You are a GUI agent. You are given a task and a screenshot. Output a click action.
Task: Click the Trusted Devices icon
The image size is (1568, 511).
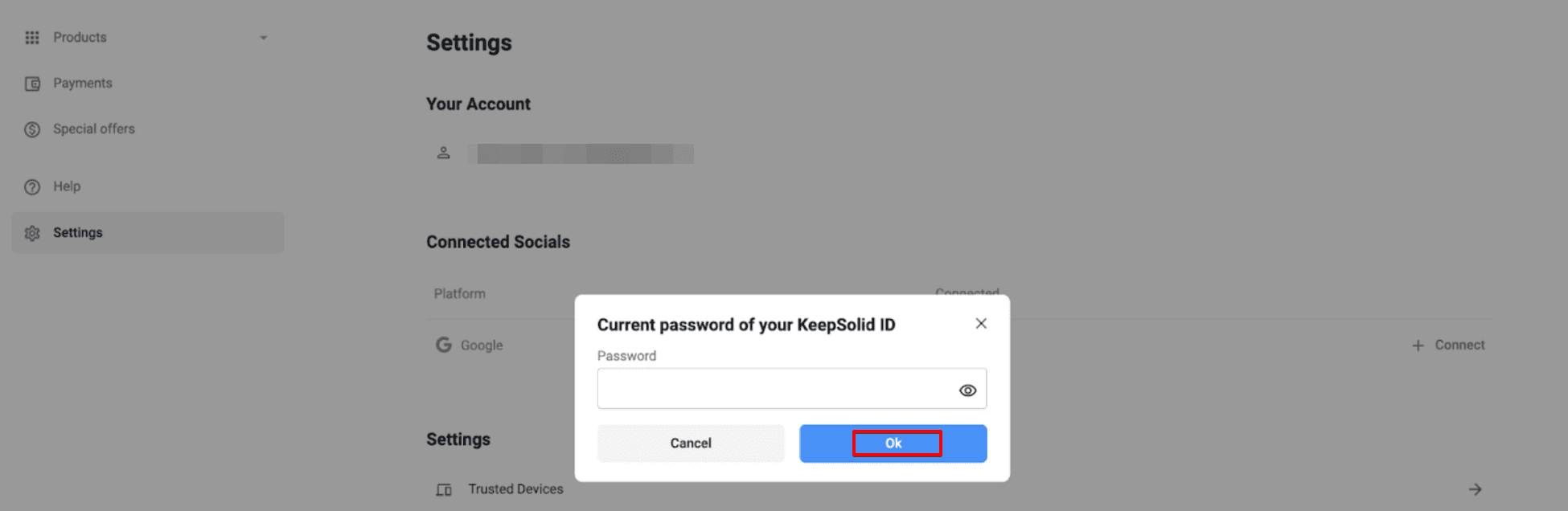(444, 489)
